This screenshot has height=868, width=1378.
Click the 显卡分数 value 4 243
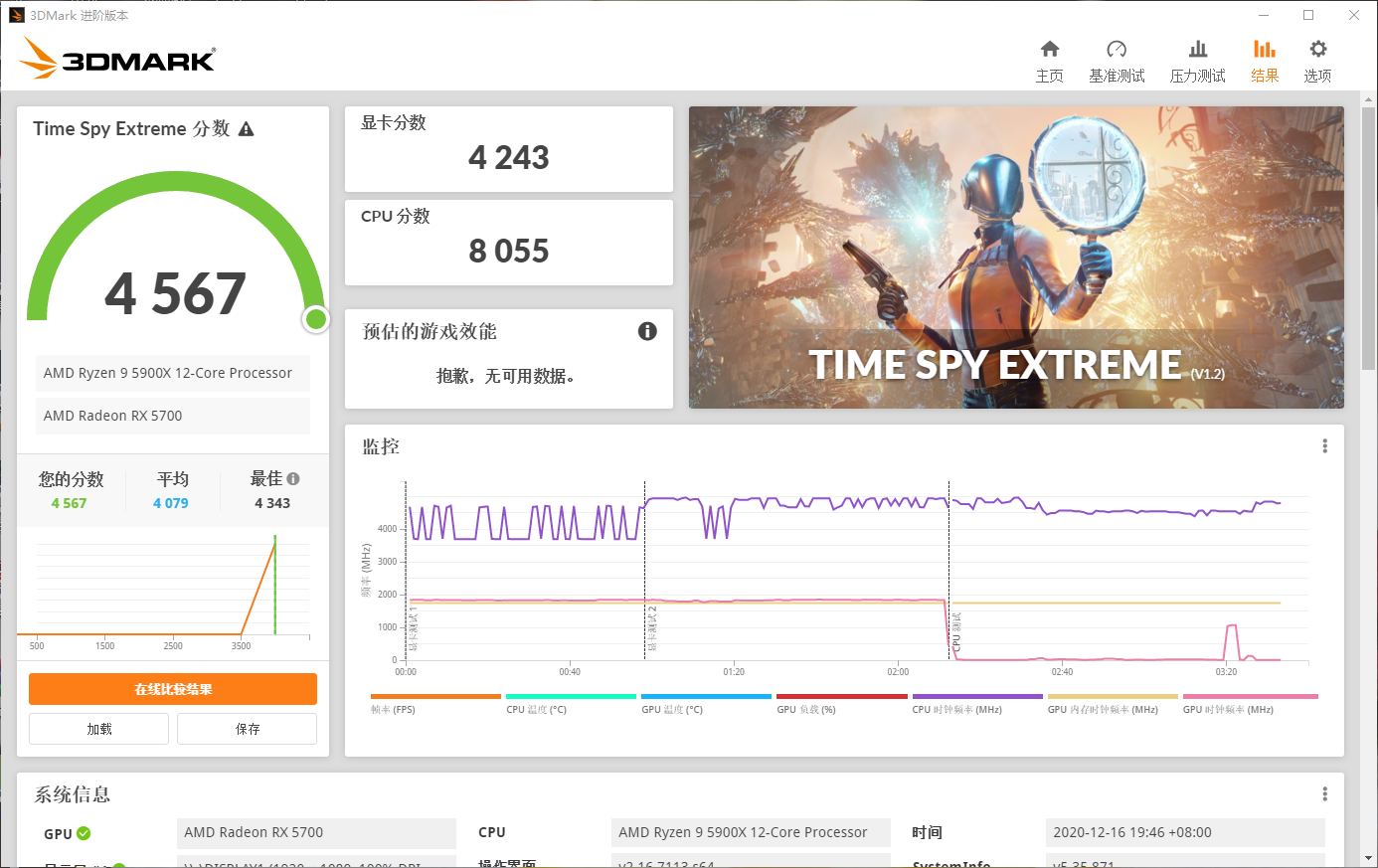coord(509,157)
